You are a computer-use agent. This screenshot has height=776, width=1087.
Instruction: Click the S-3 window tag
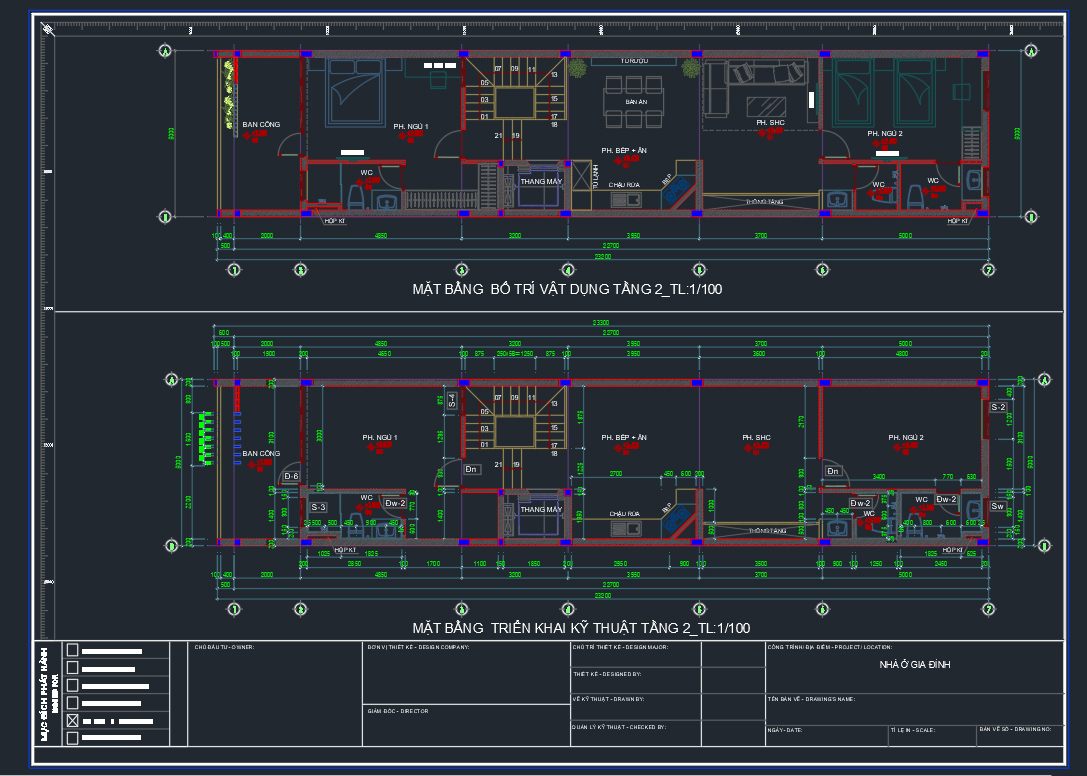[x=316, y=508]
